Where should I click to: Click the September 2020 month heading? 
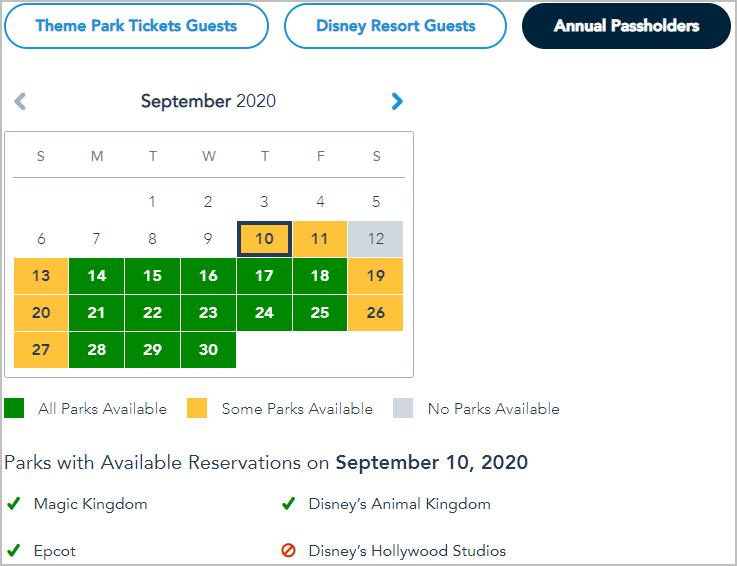coord(208,101)
